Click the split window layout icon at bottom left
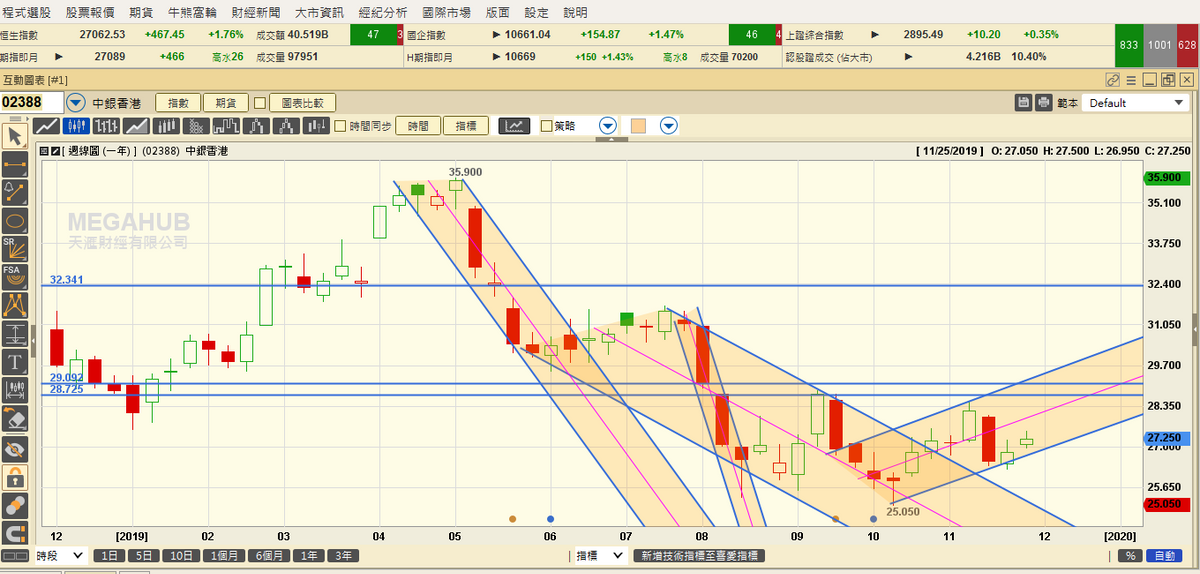Image resolution: width=1200 pixels, height=574 pixels. (x=15, y=556)
